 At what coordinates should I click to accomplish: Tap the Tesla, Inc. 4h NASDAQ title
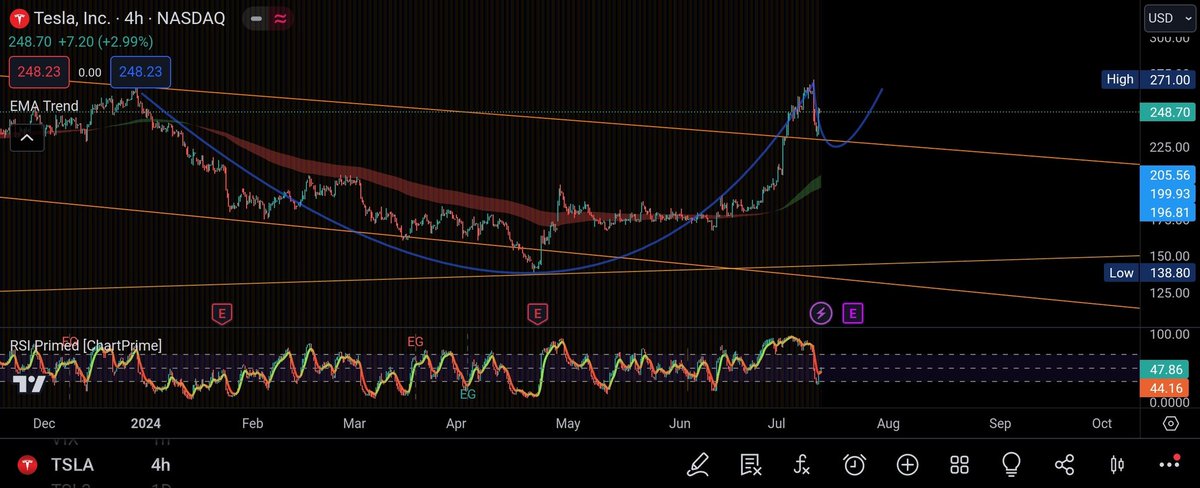[129, 18]
